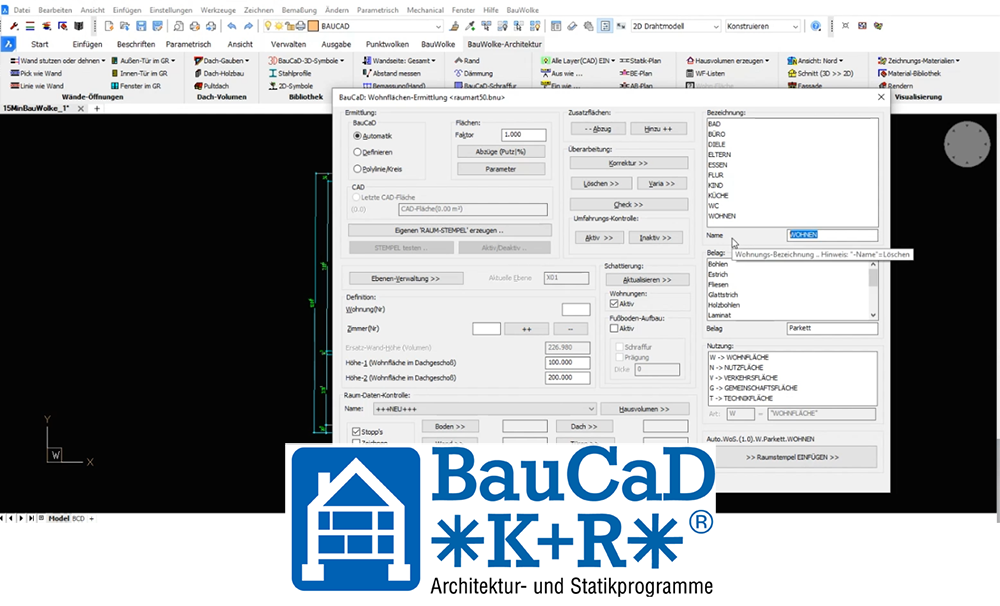
Task: Click BE-Plan tool
Action: [x=636, y=73]
